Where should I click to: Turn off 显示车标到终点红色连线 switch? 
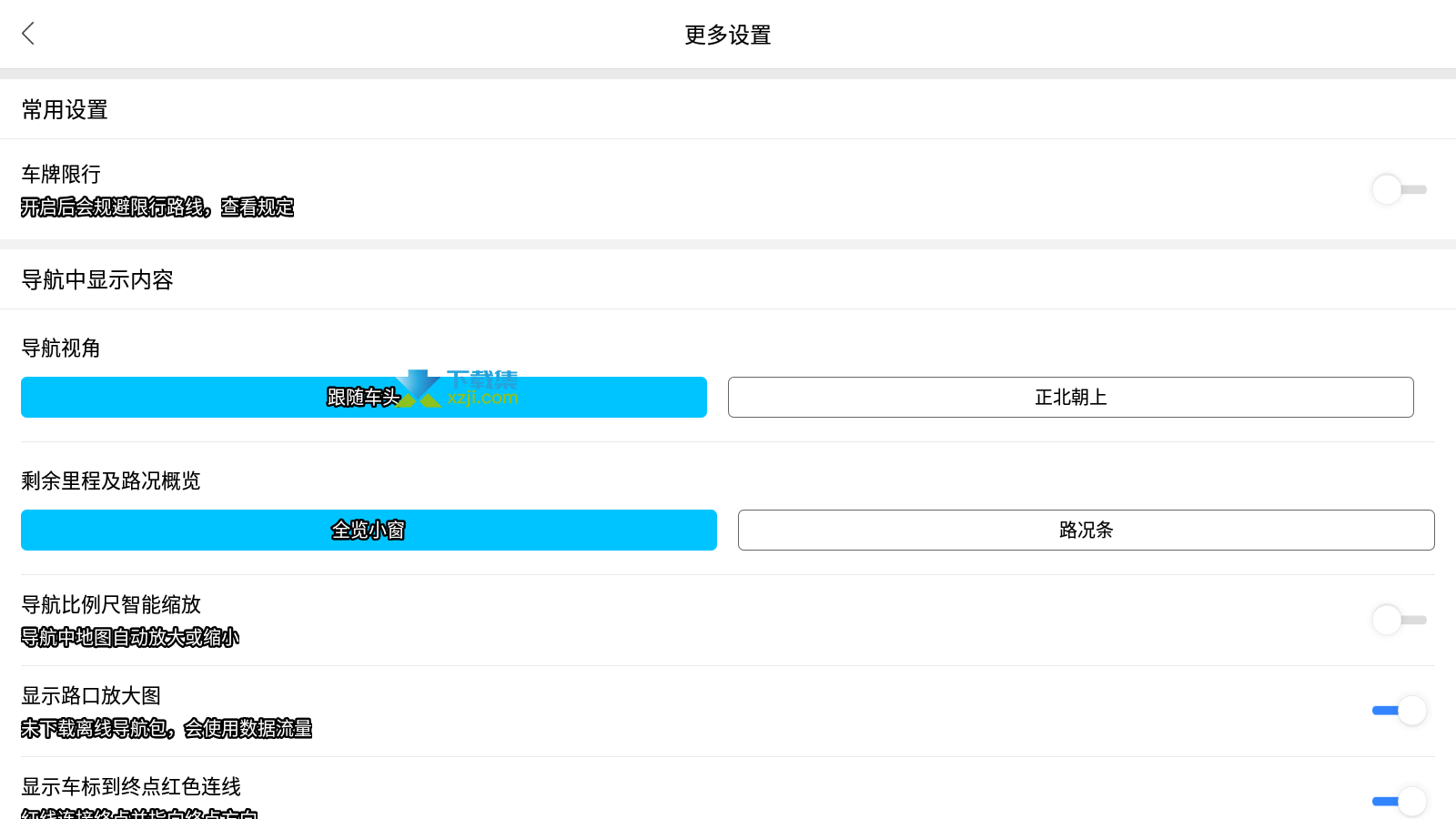pos(1399,801)
